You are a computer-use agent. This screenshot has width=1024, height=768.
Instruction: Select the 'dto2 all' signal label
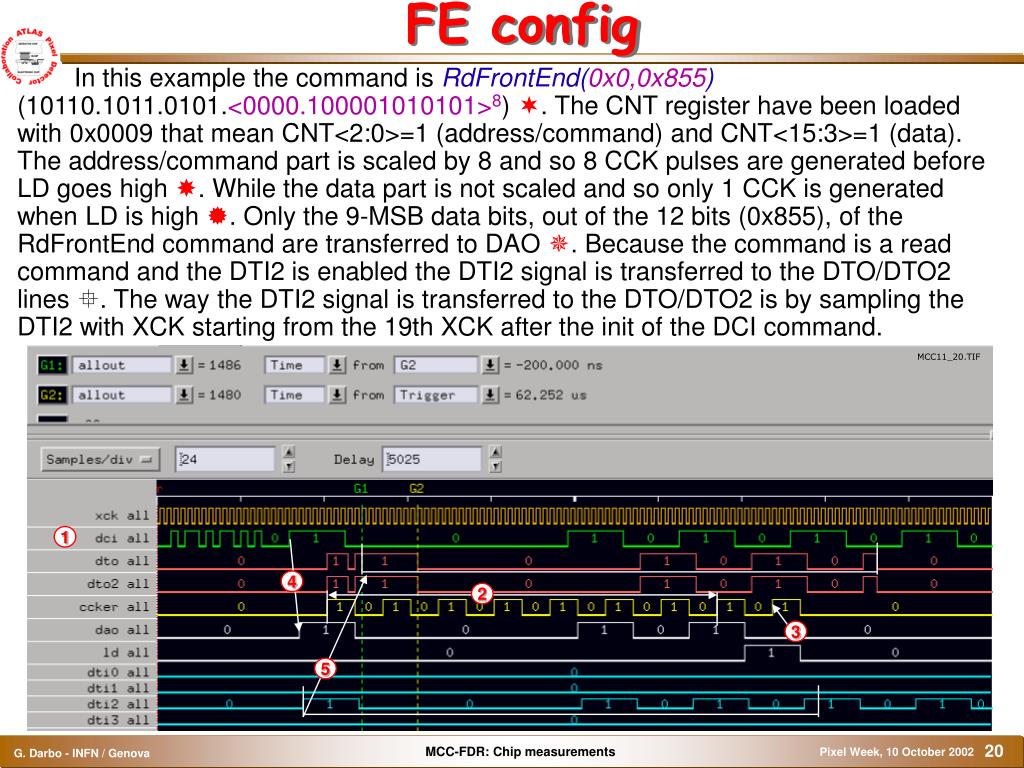tap(119, 584)
